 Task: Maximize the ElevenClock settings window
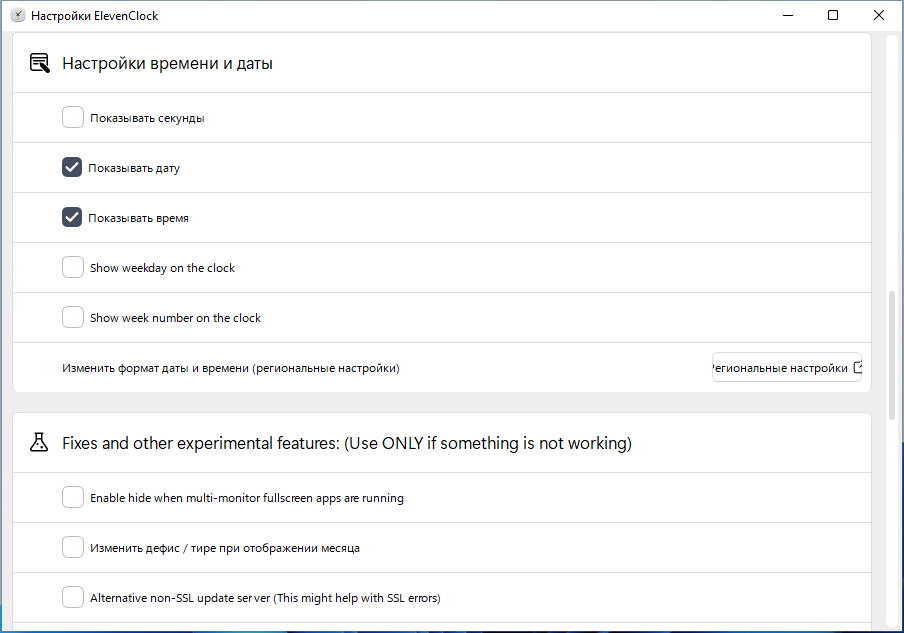833,15
